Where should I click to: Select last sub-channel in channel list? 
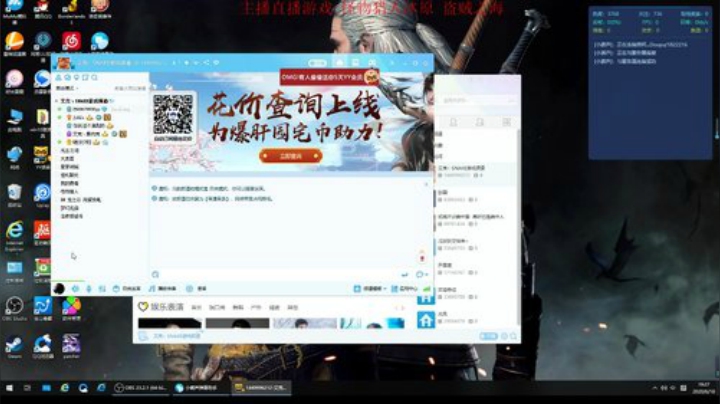tap(72, 216)
